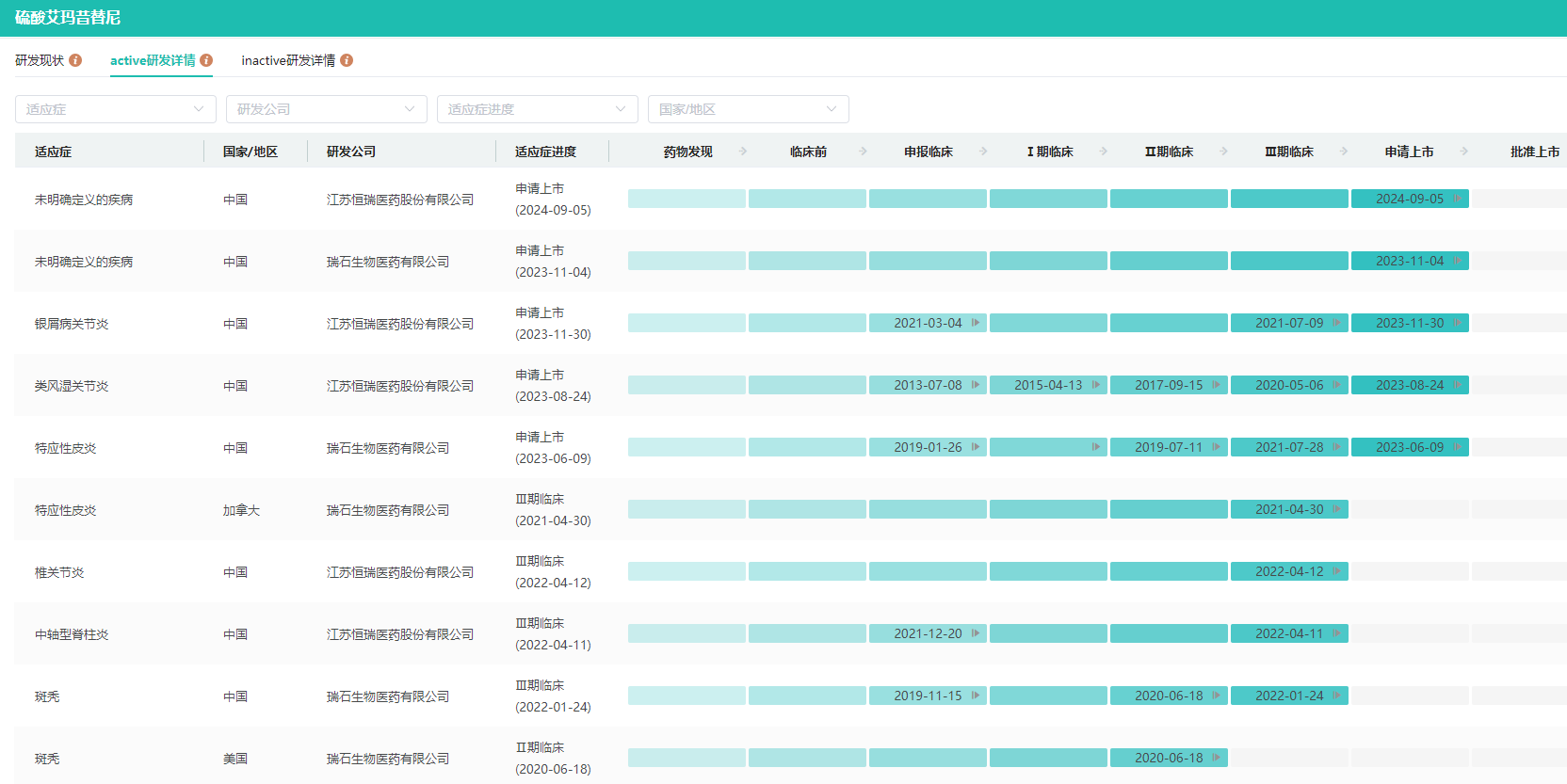
Task: Switch to the inactive研发详情 tab
Action: coord(288,60)
